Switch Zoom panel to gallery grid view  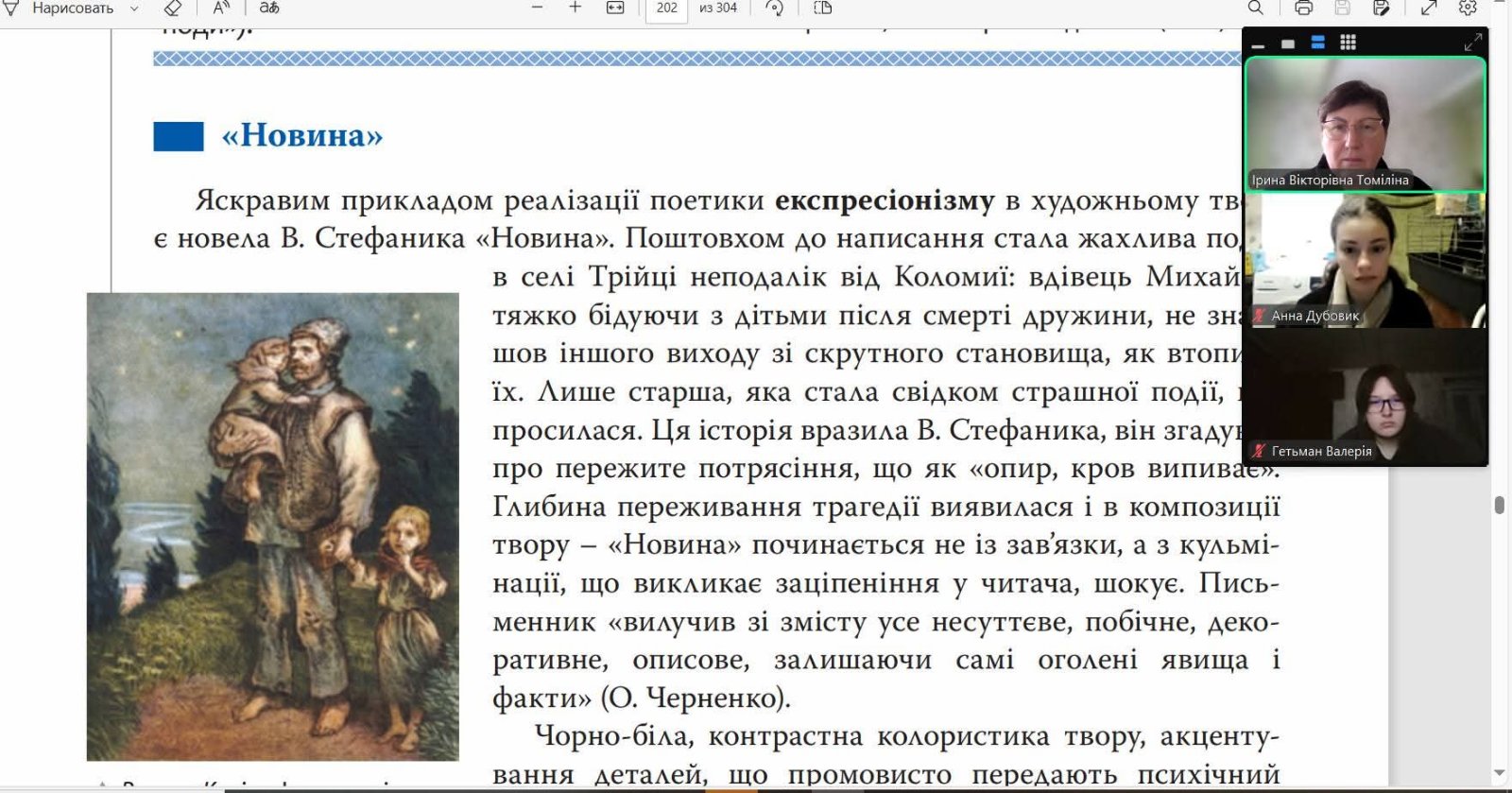[x=1349, y=43]
